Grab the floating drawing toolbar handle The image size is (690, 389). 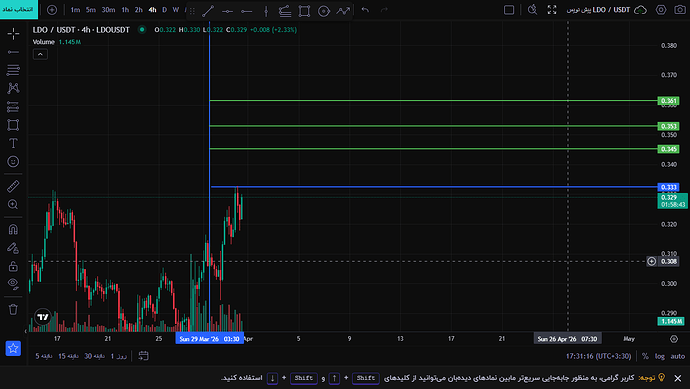(x=192, y=11)
